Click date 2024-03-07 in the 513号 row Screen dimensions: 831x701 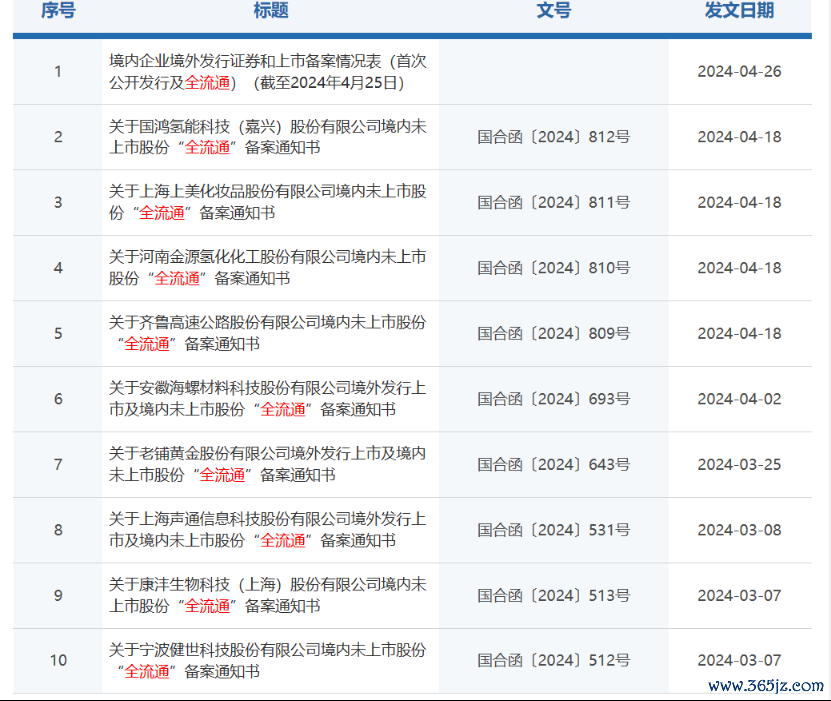pyautogui.click(x=739, y=596)
